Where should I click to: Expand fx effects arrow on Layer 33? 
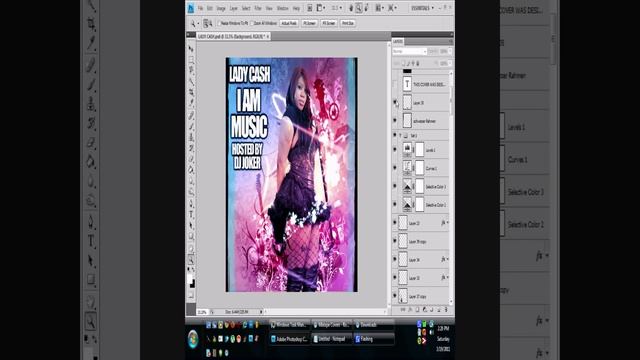pyautogui.click(x=448, y=278)
